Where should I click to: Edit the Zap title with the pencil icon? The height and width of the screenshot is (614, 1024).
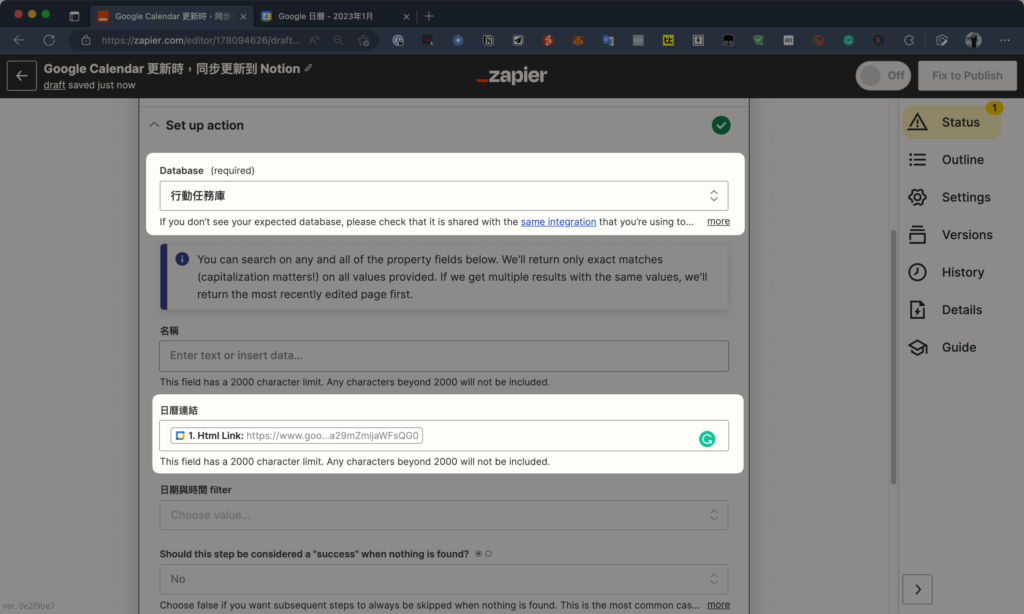[309, 68]
